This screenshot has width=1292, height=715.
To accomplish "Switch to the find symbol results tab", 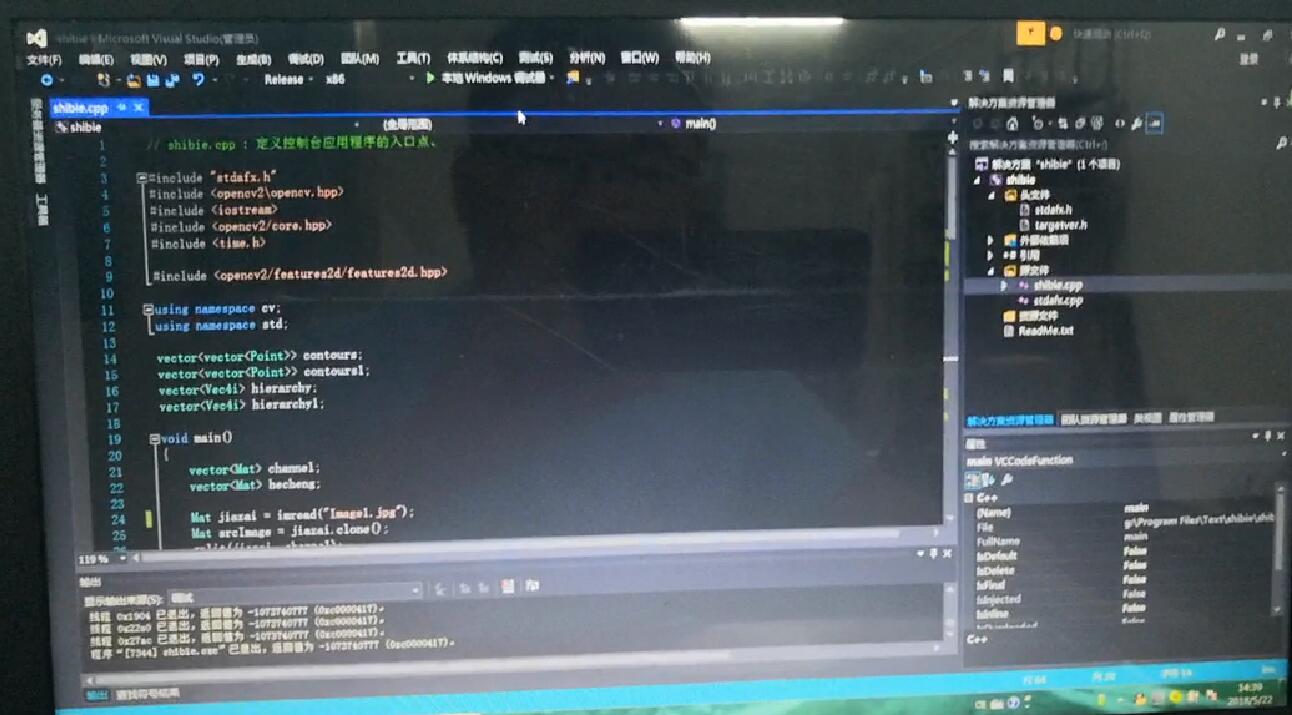I will 148,694.
